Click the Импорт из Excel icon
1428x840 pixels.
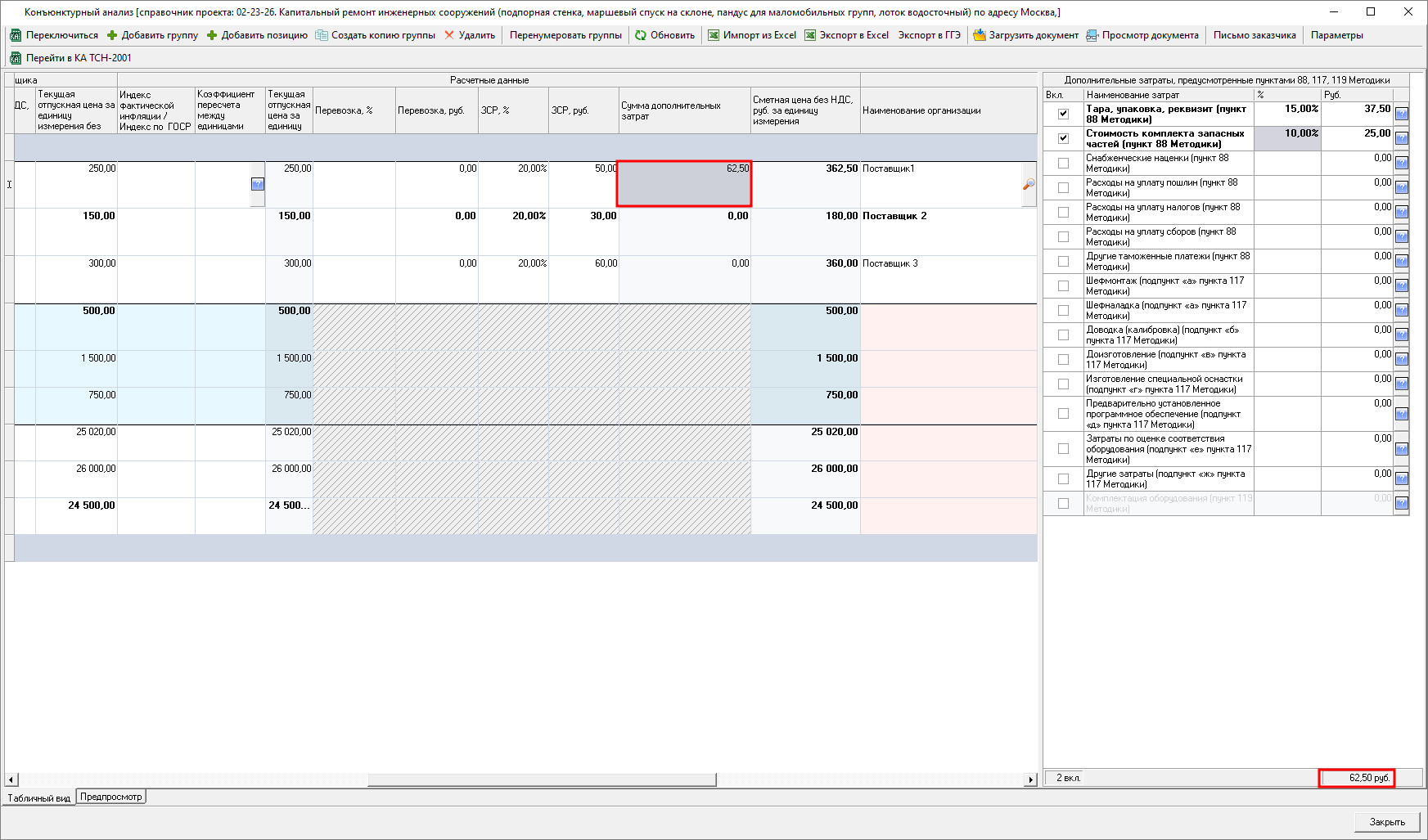click(x=714, y=35)
